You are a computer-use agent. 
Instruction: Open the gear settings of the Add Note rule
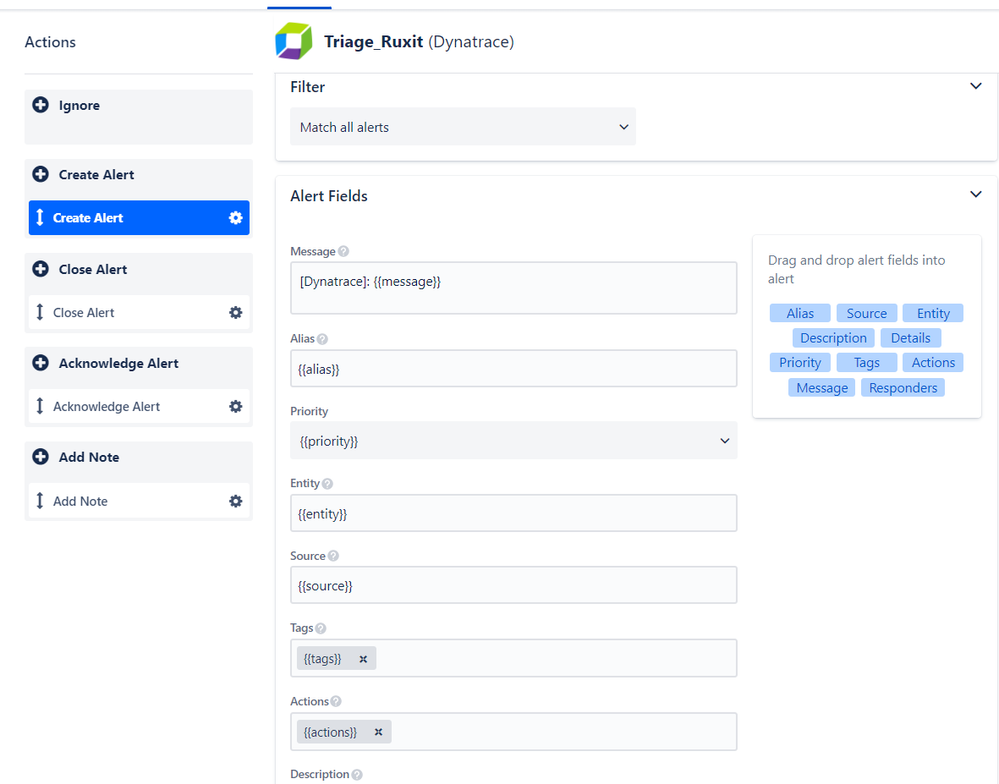pos(236,501)
